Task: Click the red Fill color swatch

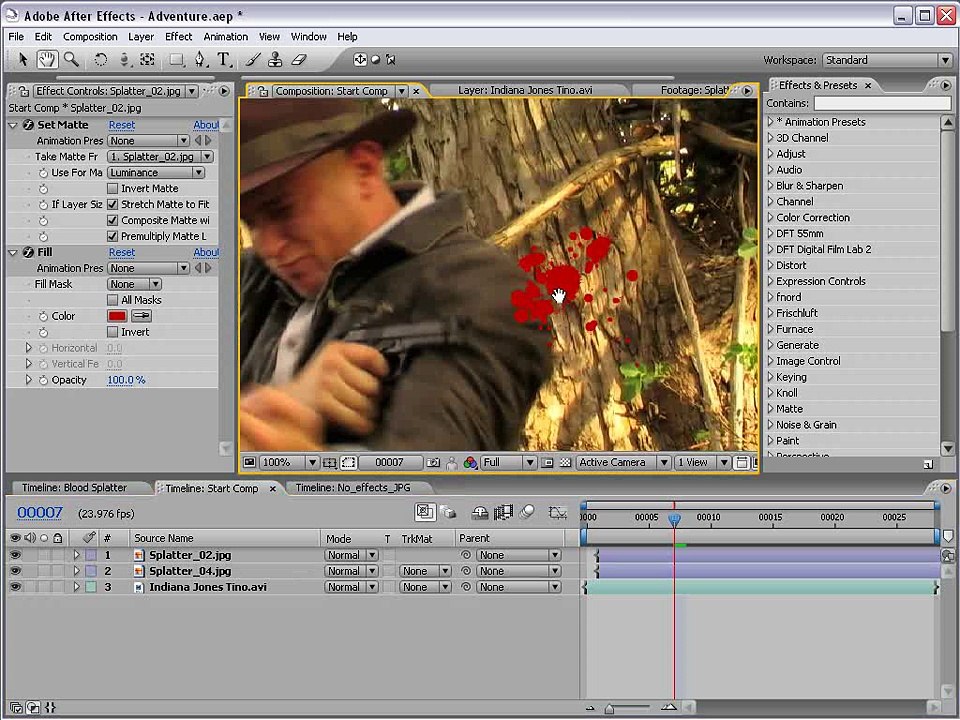Action: 117,316
